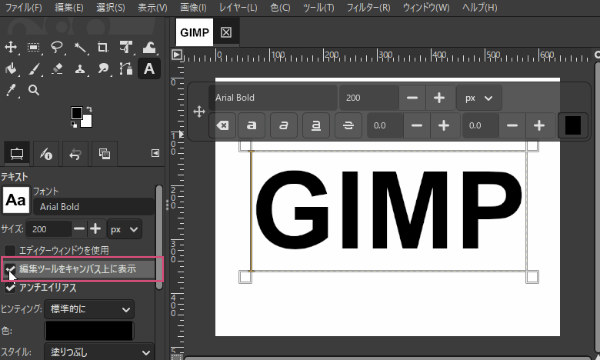The width and height of the screenshot is (600, 360).
Task: Select the Paths tool
Action: (x=126, y=69)
